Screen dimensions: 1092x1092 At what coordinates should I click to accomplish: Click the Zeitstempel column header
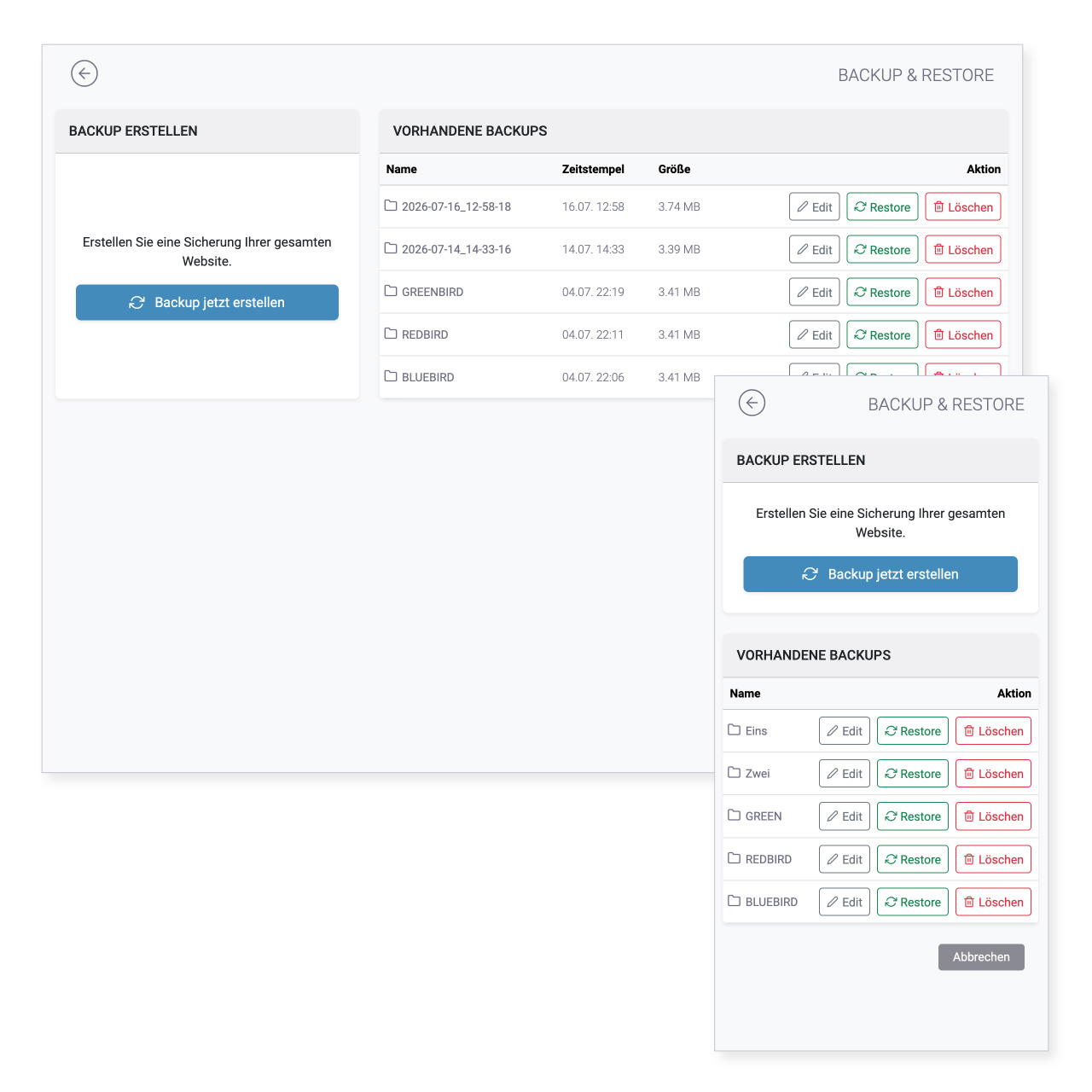point(593,169)
